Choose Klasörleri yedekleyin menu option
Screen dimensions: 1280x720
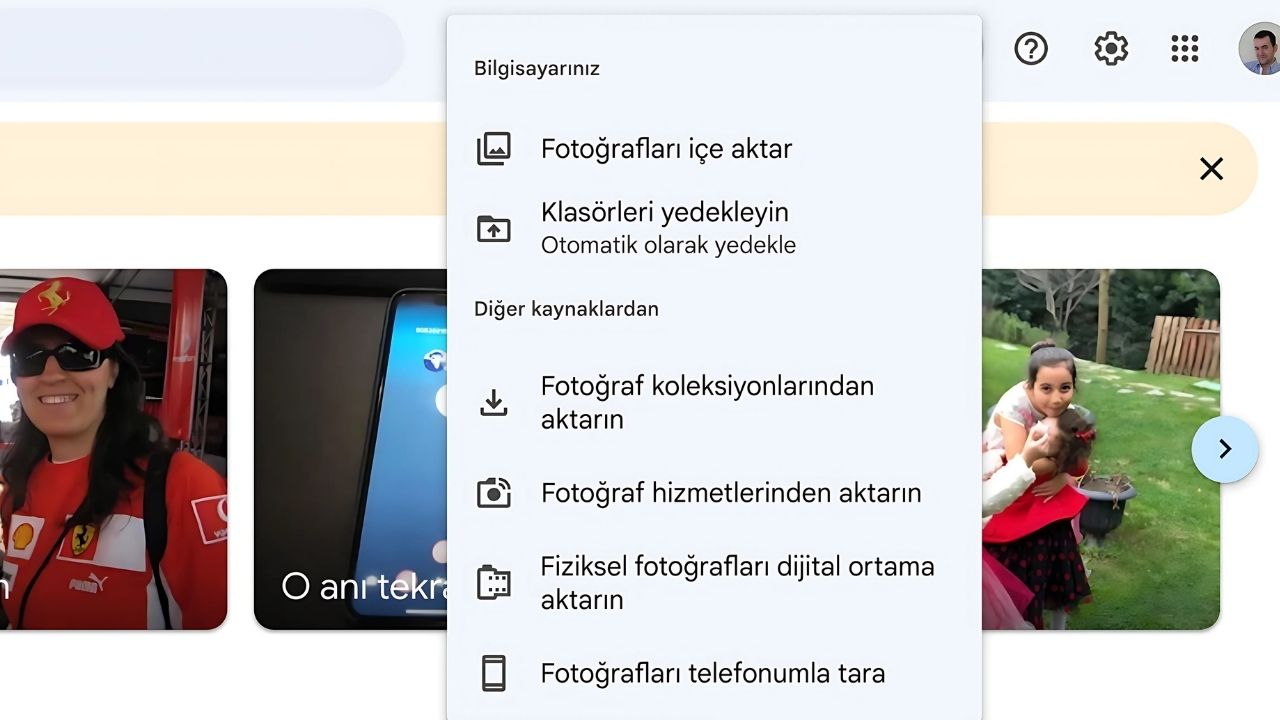point(714,229)
